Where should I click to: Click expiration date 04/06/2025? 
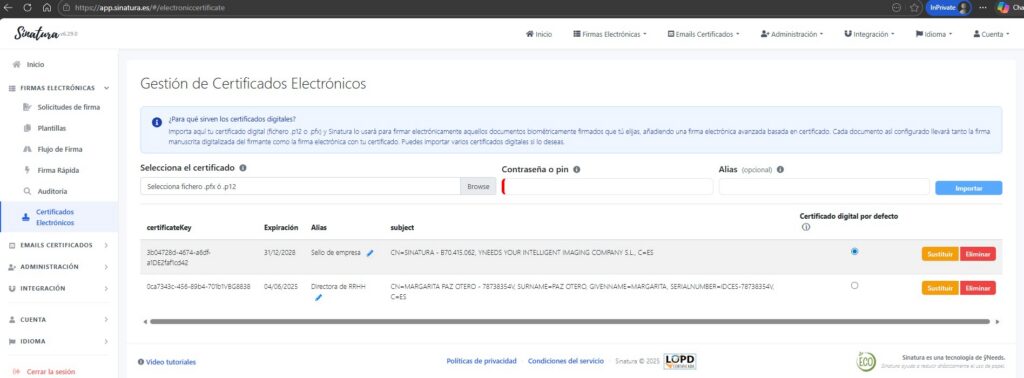[281, 286]
